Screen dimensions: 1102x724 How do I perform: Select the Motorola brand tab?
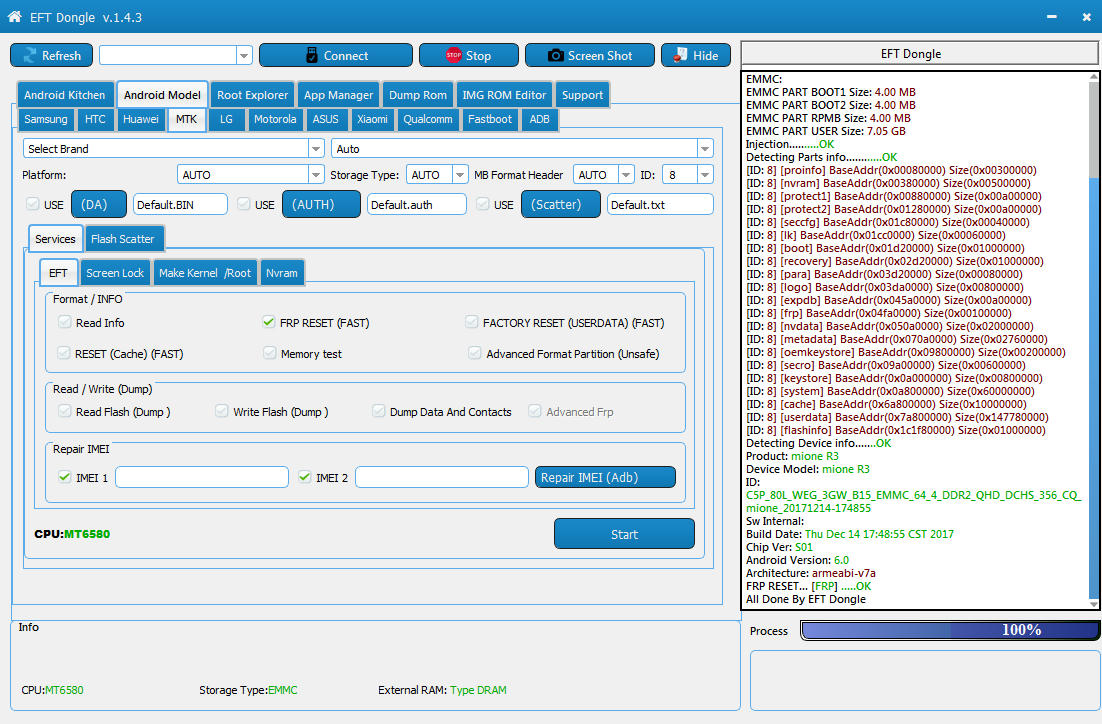(275, 119)
